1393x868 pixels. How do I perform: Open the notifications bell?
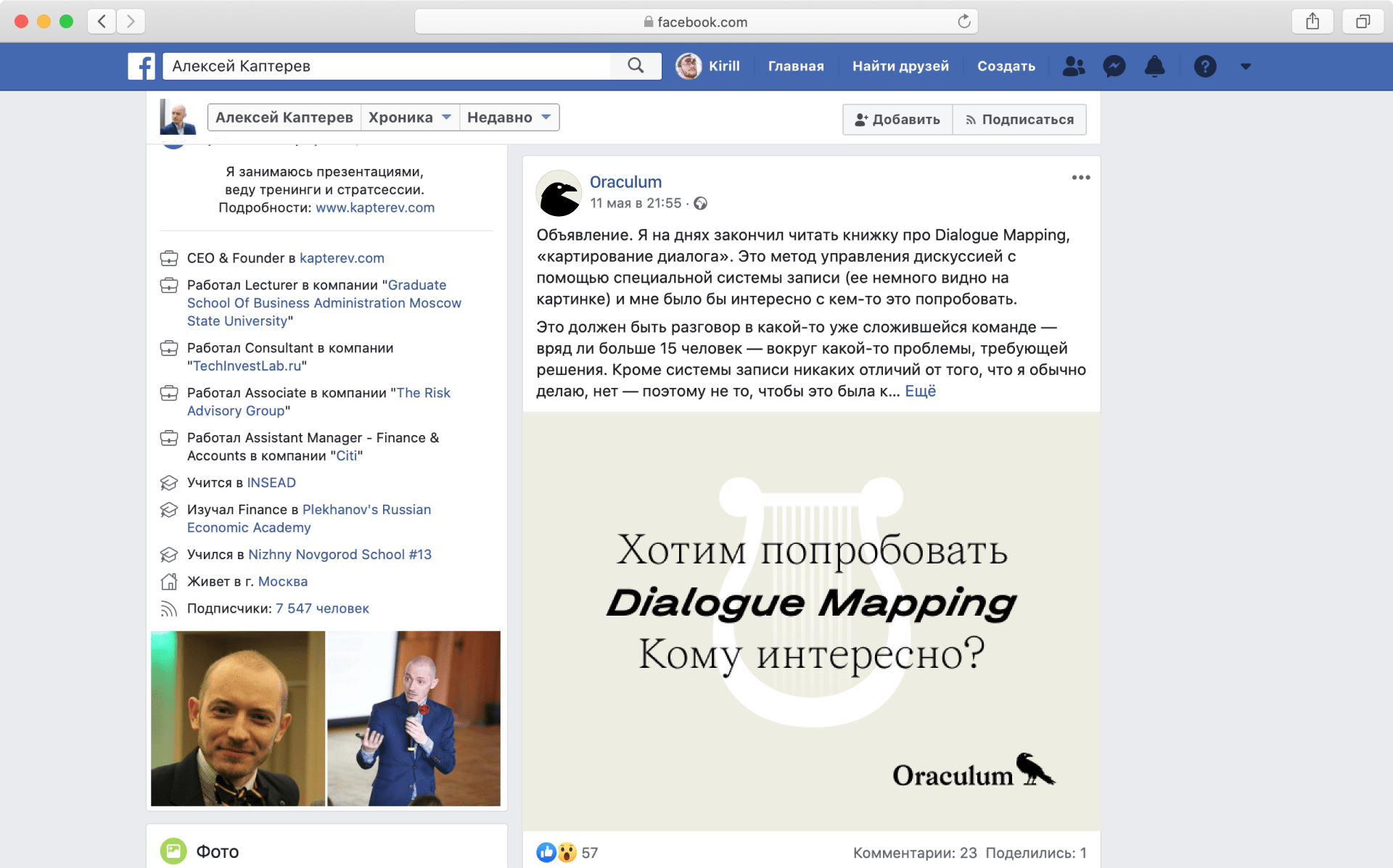coord(1154,66)
